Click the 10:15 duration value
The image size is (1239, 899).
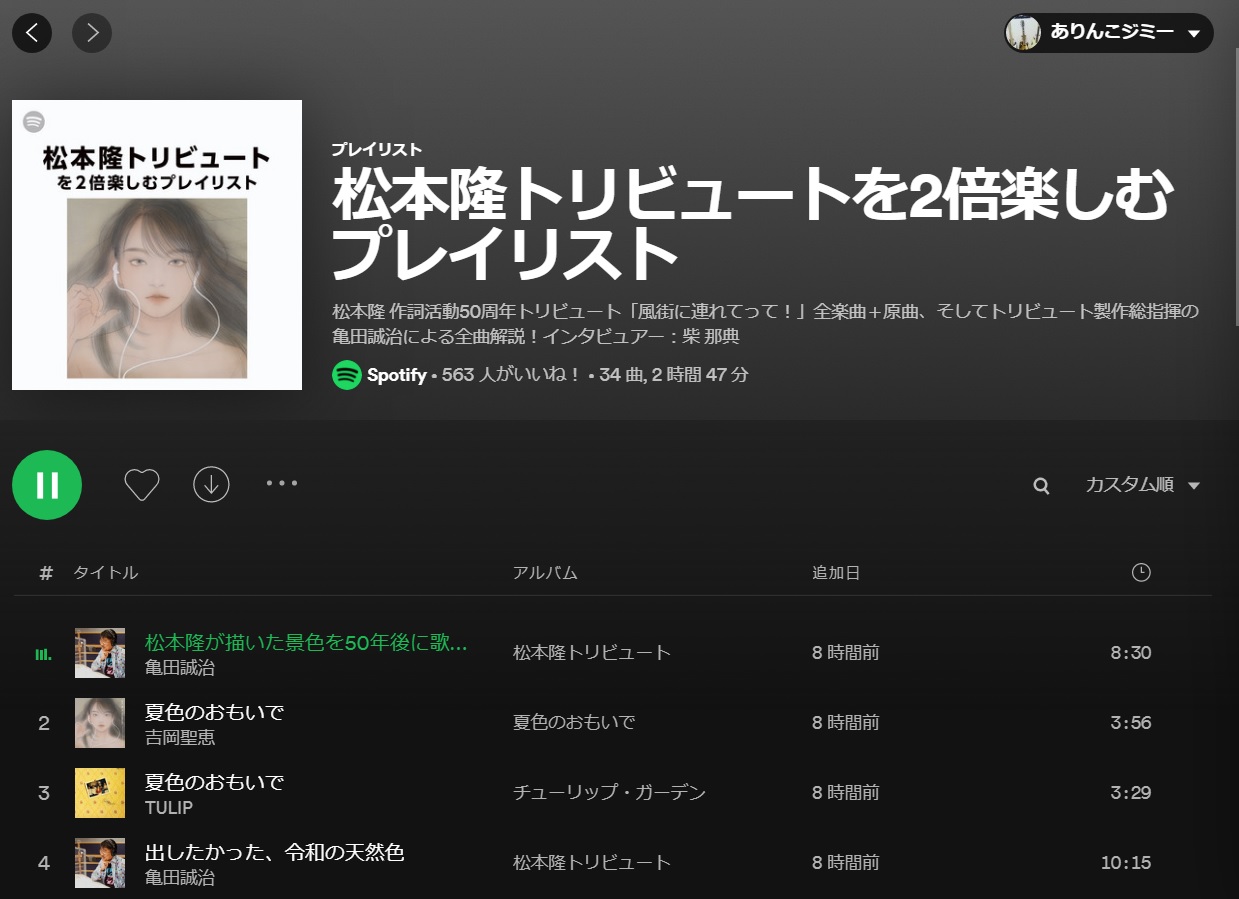[1126, 863]
